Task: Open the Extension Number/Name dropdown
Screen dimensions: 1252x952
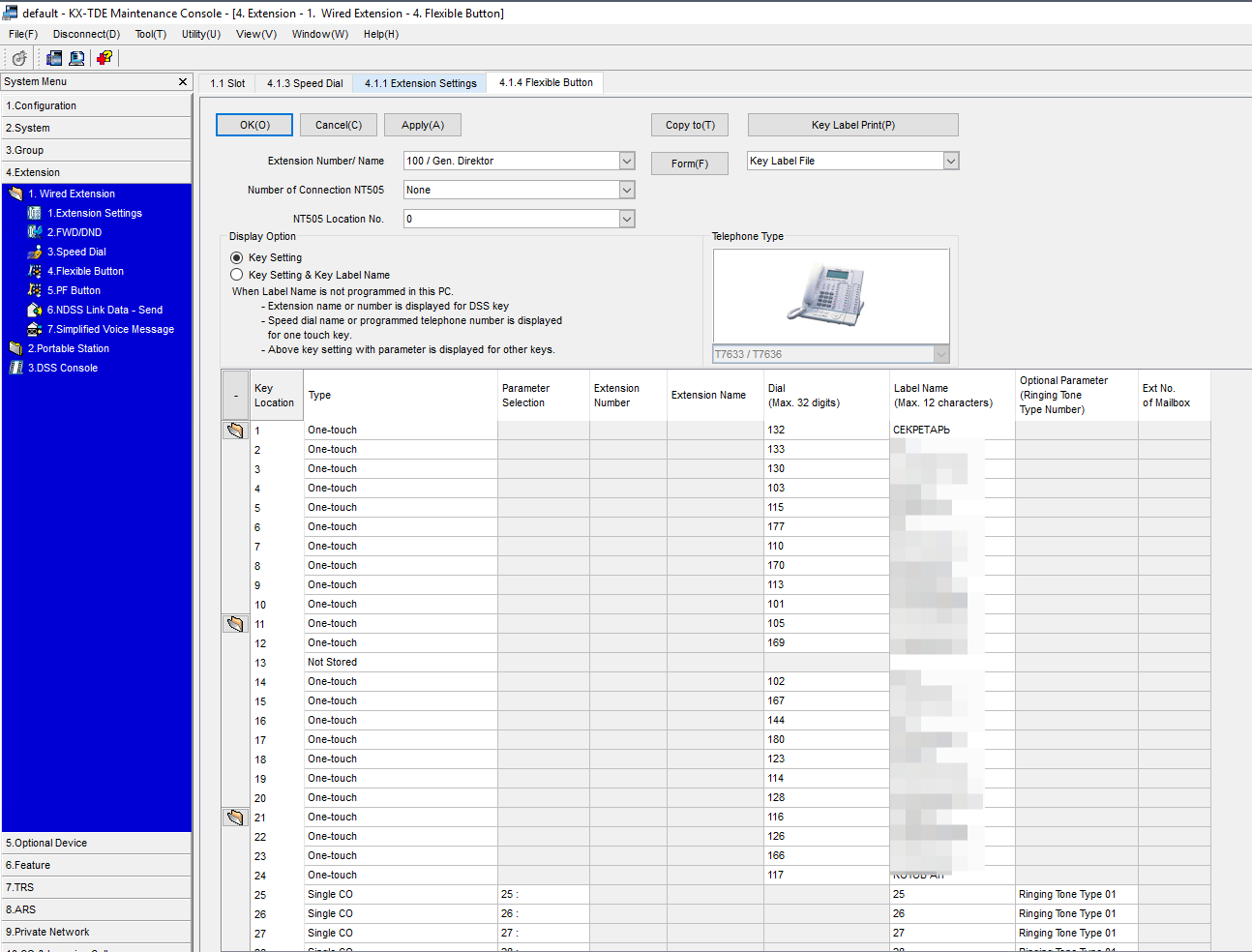Action: 627,161
